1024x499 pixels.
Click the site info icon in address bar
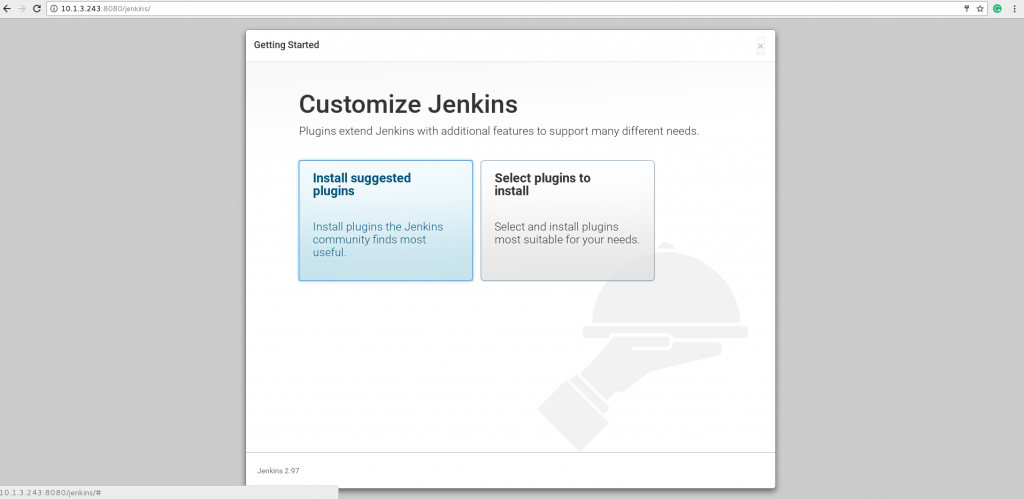pos(54,8)
